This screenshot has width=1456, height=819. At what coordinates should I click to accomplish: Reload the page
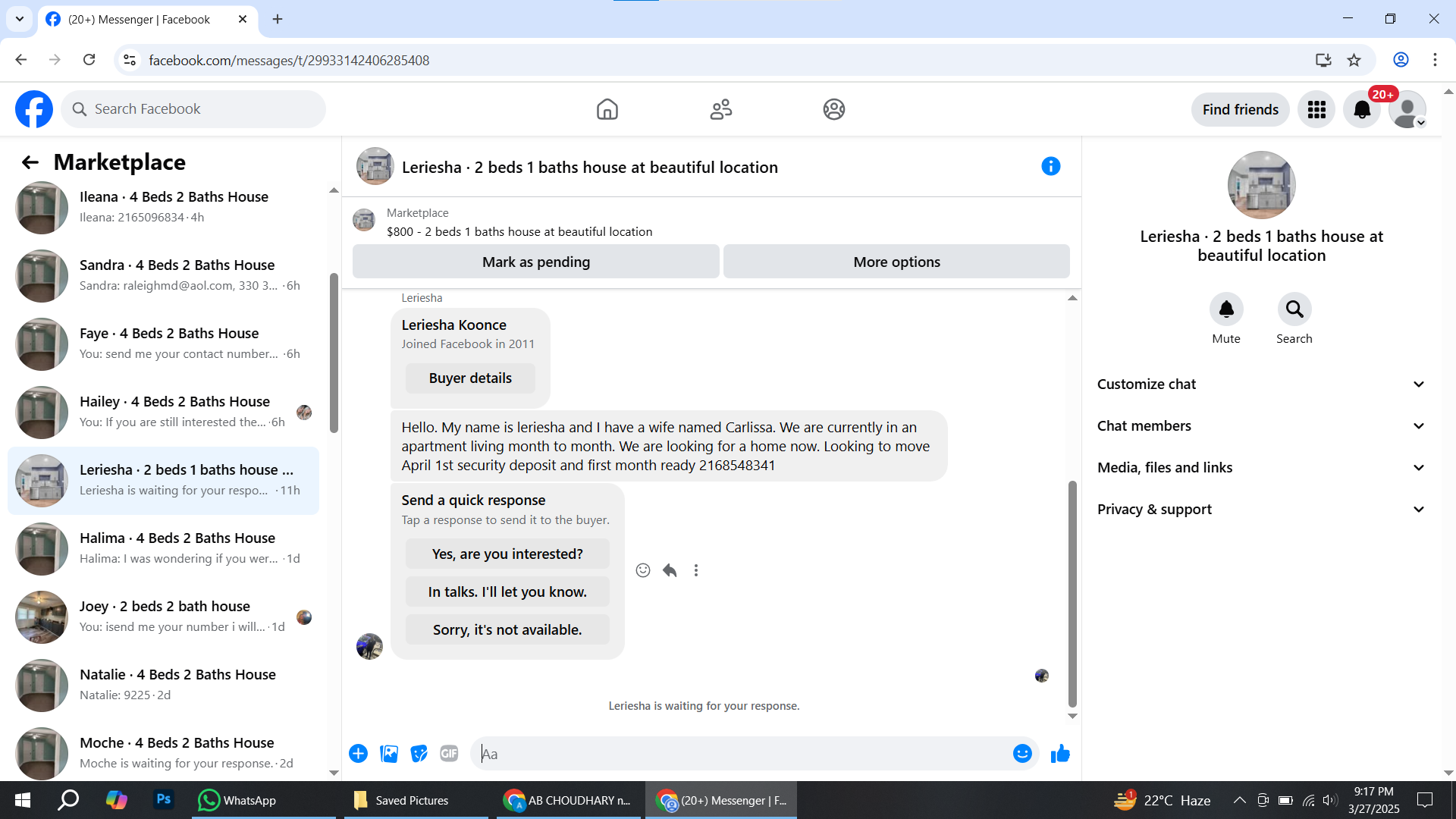coord(89,60)
